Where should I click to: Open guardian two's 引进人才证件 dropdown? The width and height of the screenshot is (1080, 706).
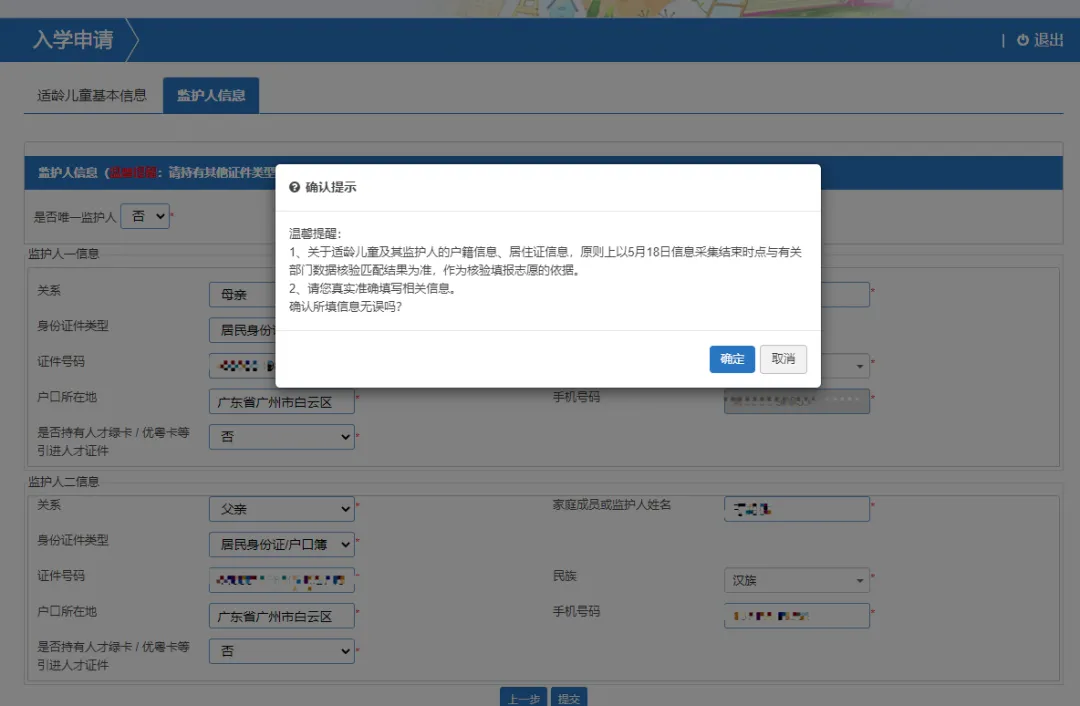click(x=281, y=651)
